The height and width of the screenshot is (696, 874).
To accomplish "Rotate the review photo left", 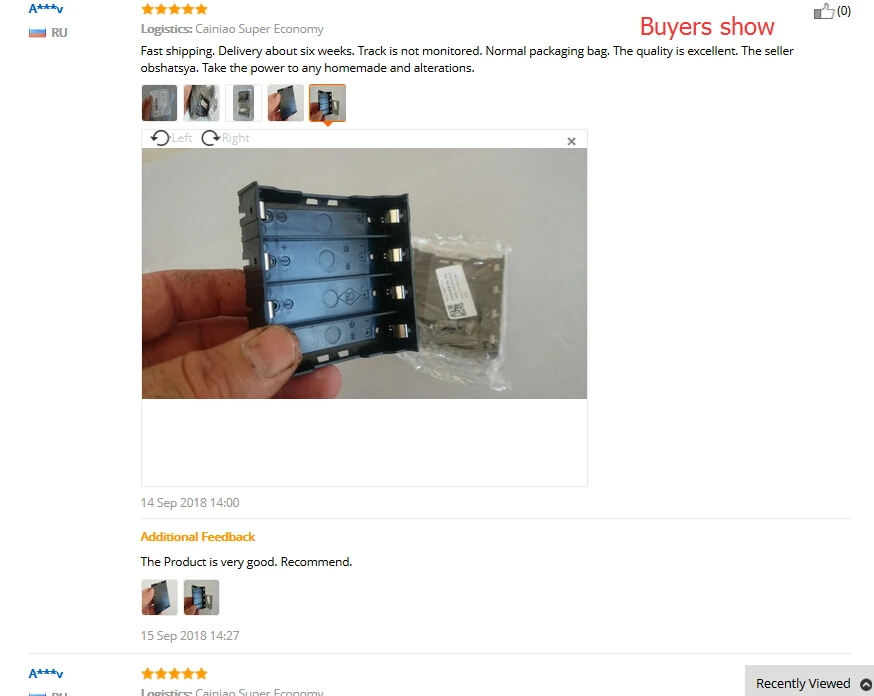I will [x=171, y=138].
